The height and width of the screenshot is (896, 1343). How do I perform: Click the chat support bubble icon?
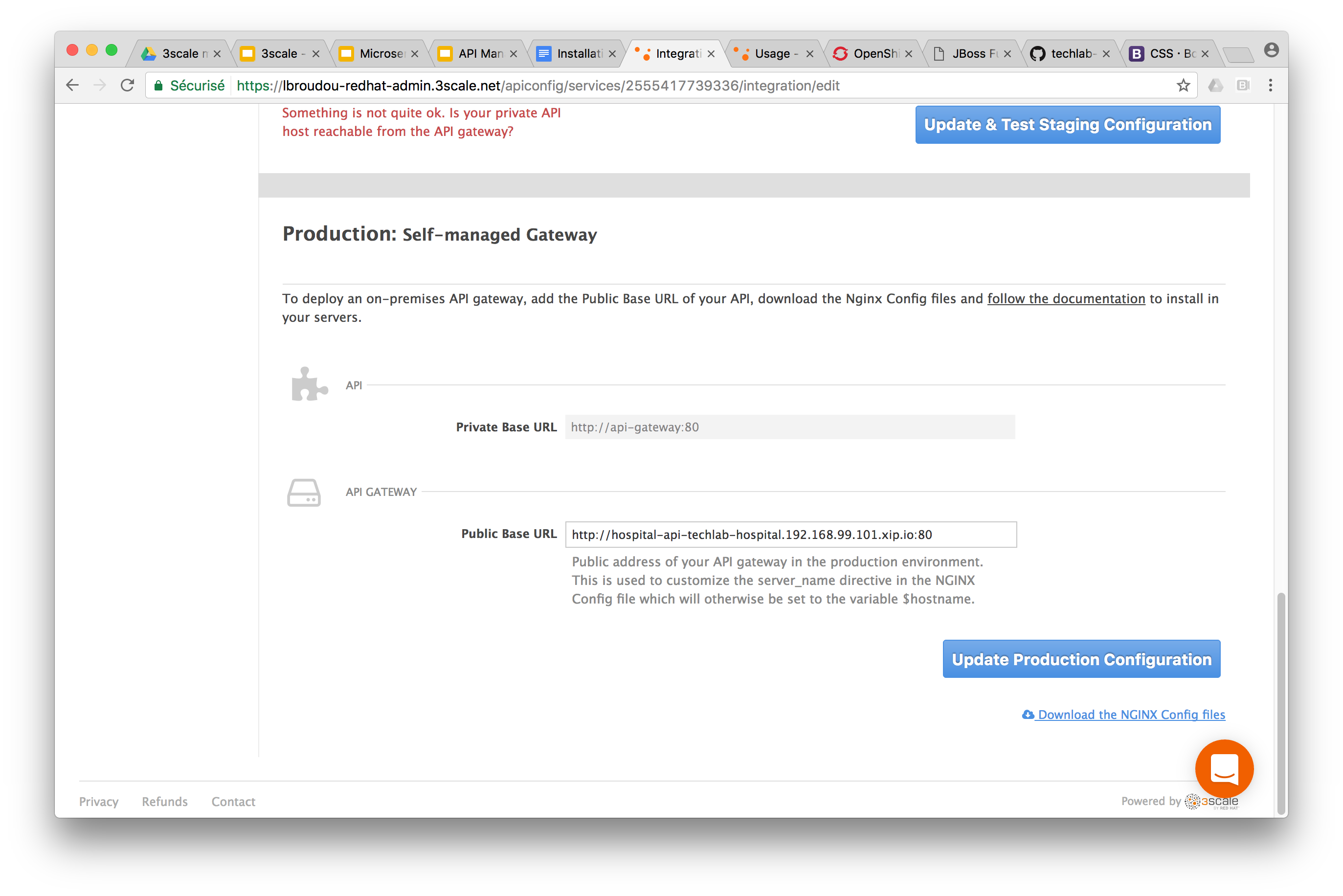1224,770
